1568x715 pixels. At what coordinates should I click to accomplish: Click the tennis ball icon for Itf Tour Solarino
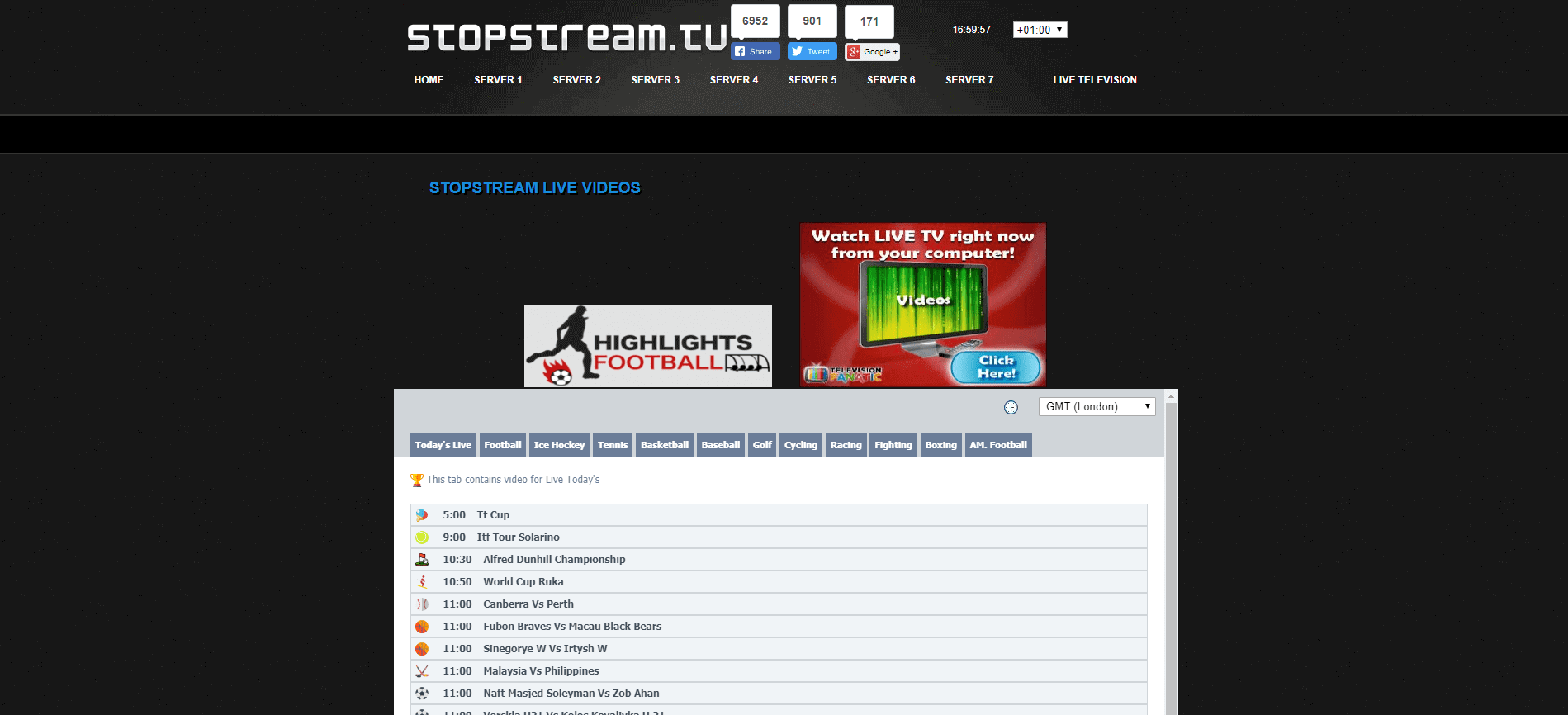pyautogui.click(x=422, y=537)
